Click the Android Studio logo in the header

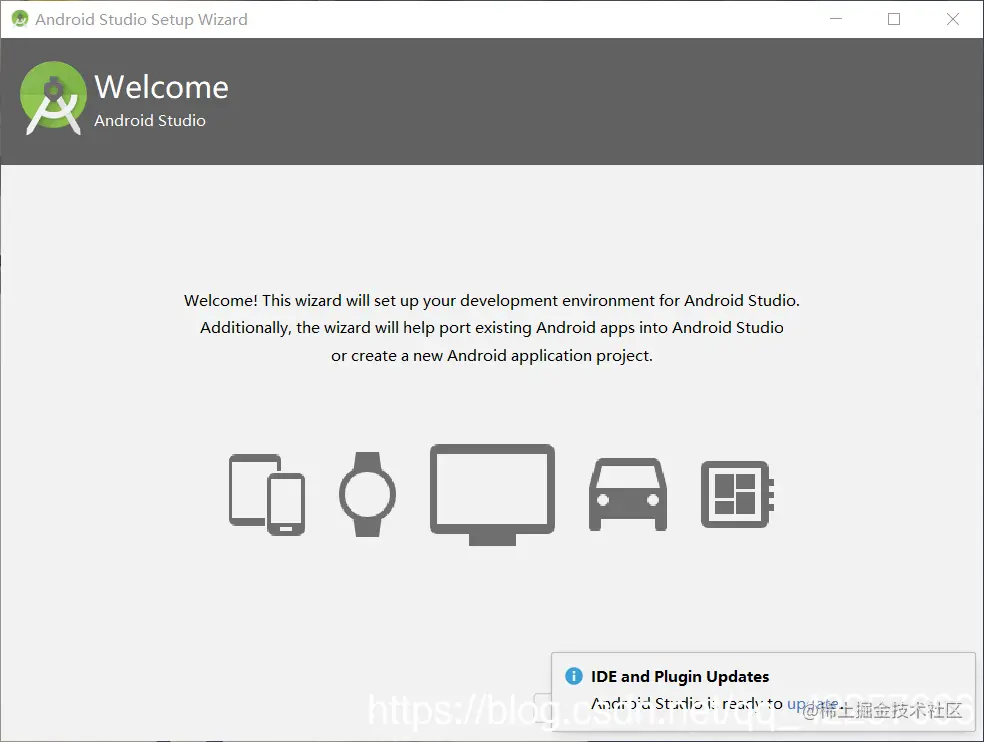click(x=53, y=98)
